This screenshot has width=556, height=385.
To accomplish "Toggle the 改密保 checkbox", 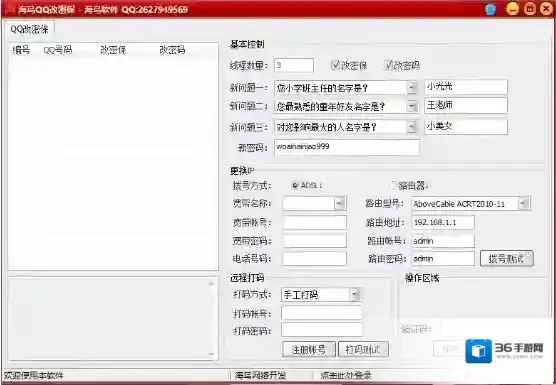I will pos(335,65).
